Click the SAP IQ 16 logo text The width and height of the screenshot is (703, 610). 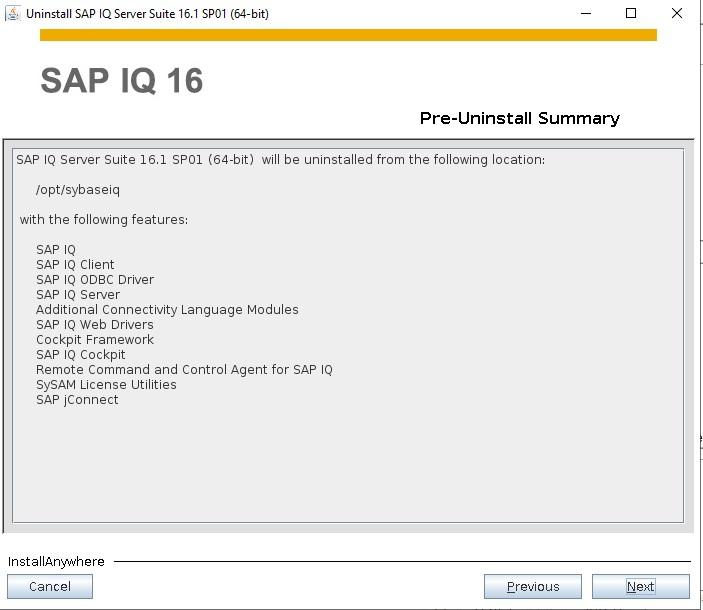pyautogui.click(x=122, y=81)
